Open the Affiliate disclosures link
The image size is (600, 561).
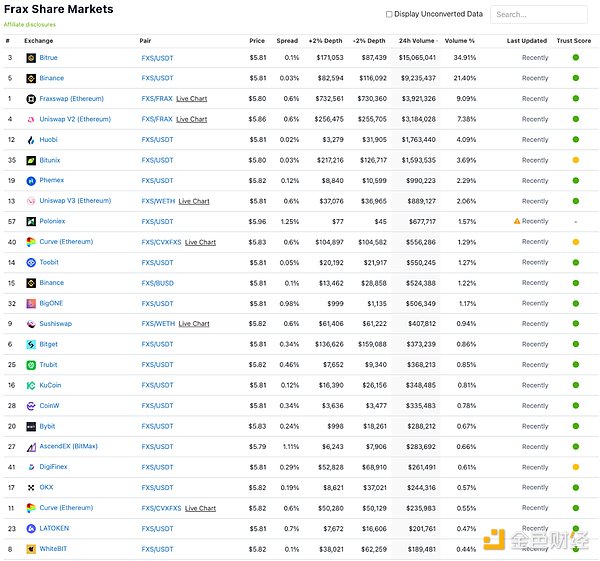30,24
